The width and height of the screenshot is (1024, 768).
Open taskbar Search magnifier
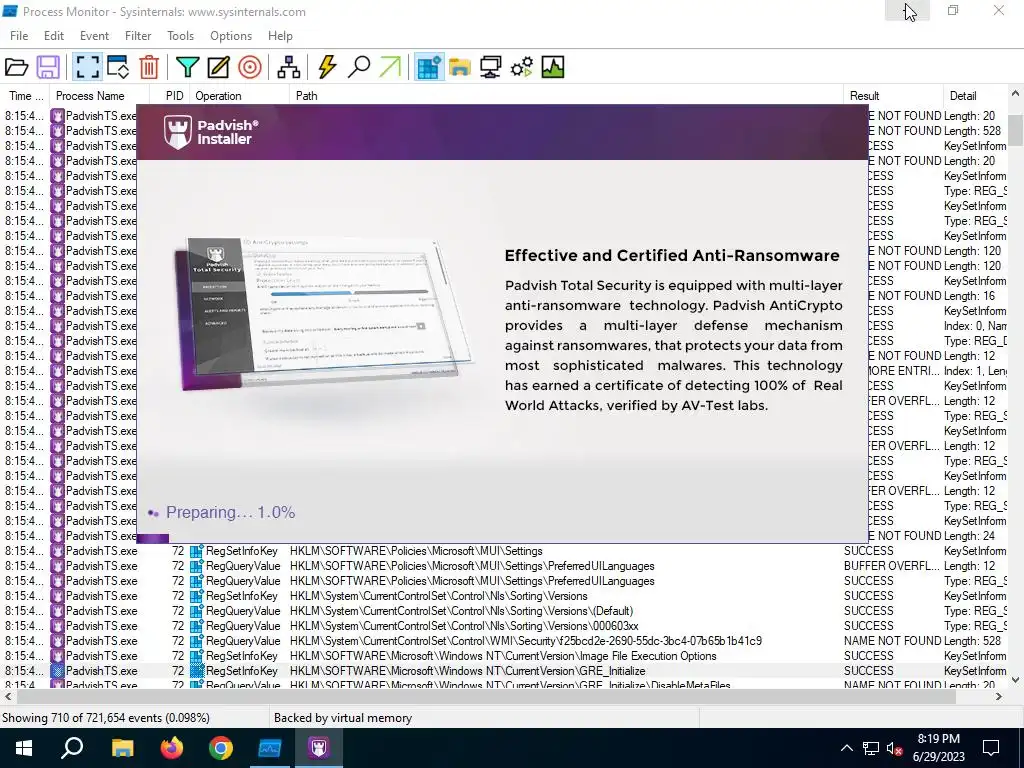(x=72, y=748)
